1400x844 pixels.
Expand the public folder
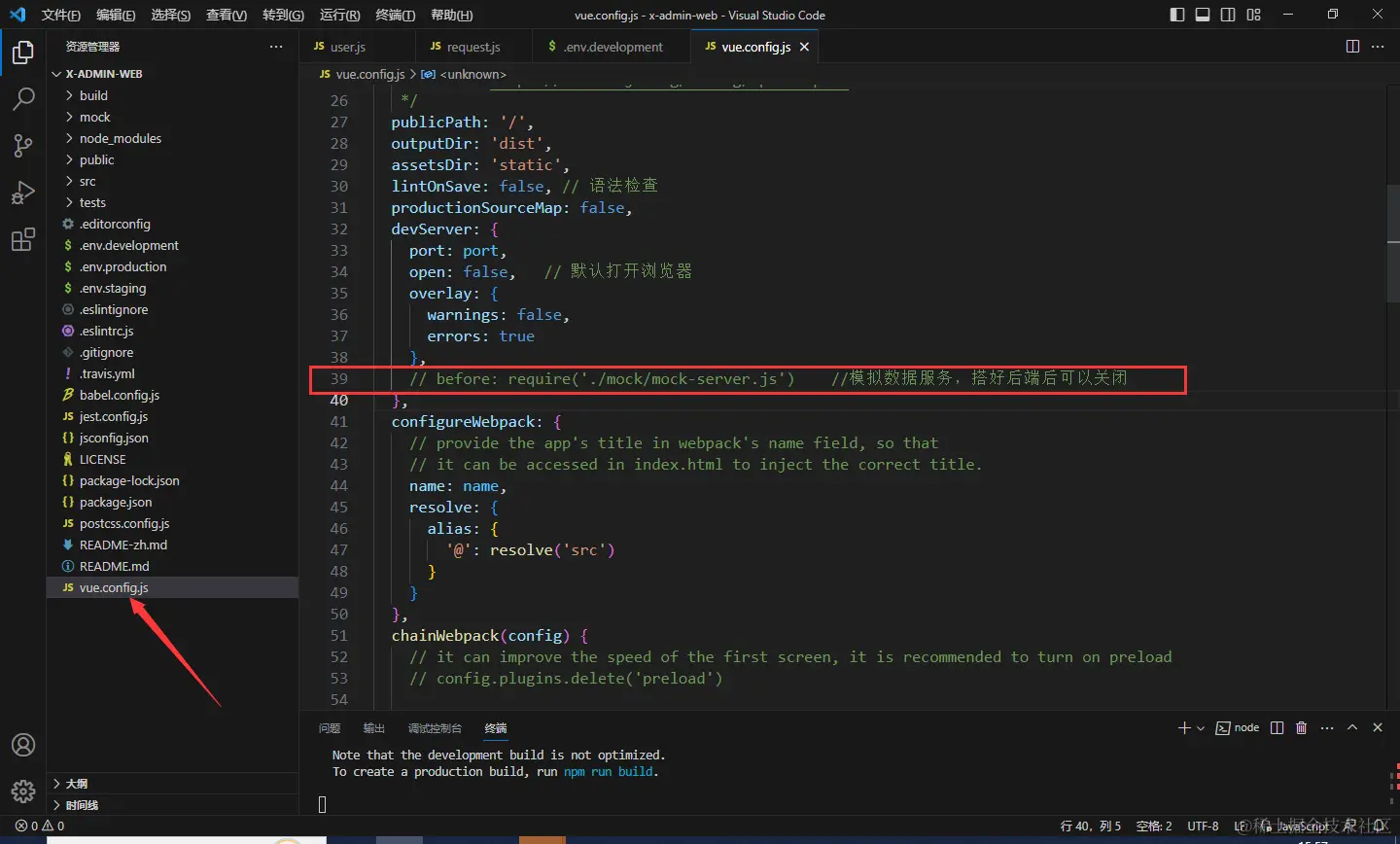point(172,159)
